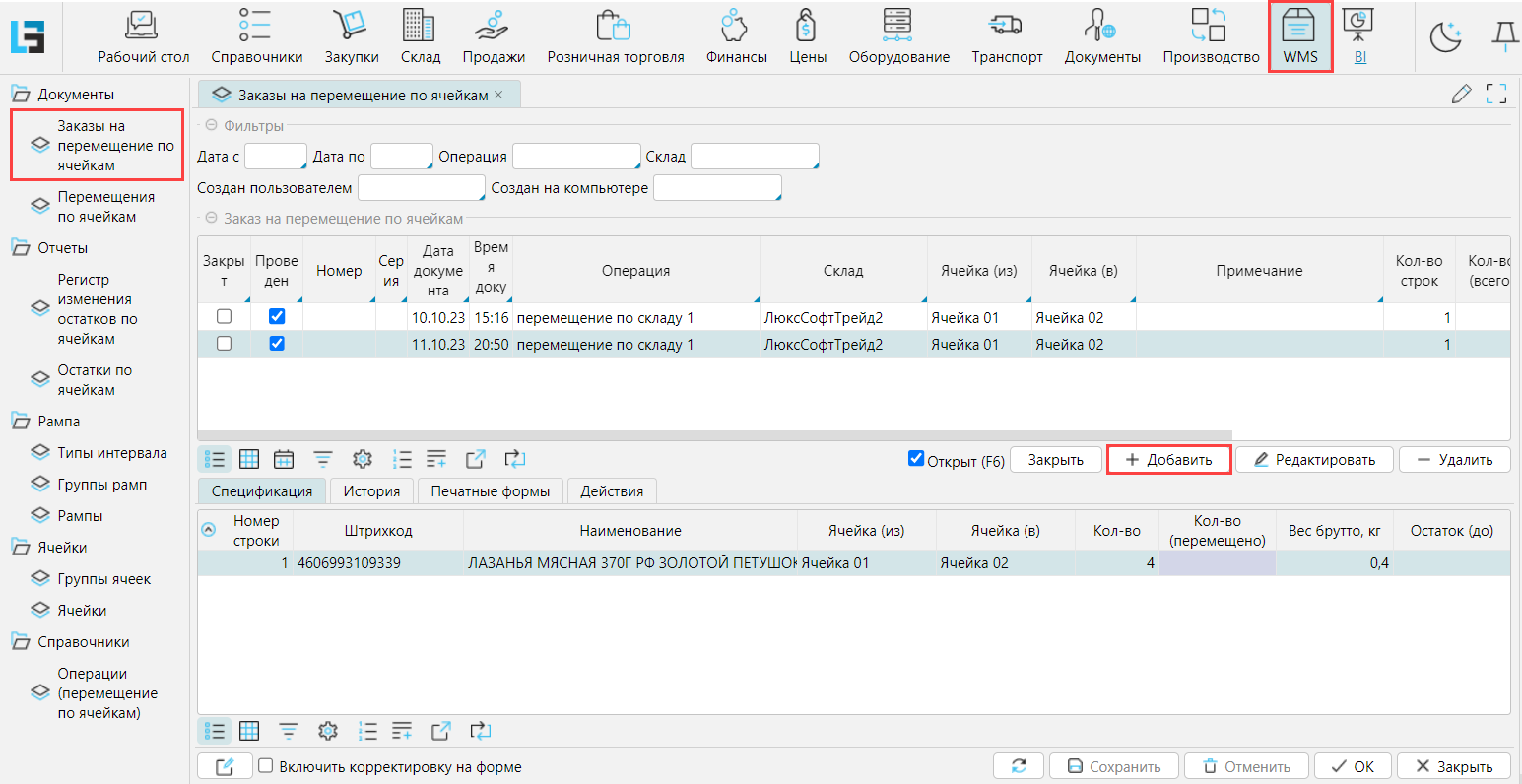Click the Редактировать button
This screenshot has width=1522, height=784.
pyautogui.click(x=1314, y=460)
